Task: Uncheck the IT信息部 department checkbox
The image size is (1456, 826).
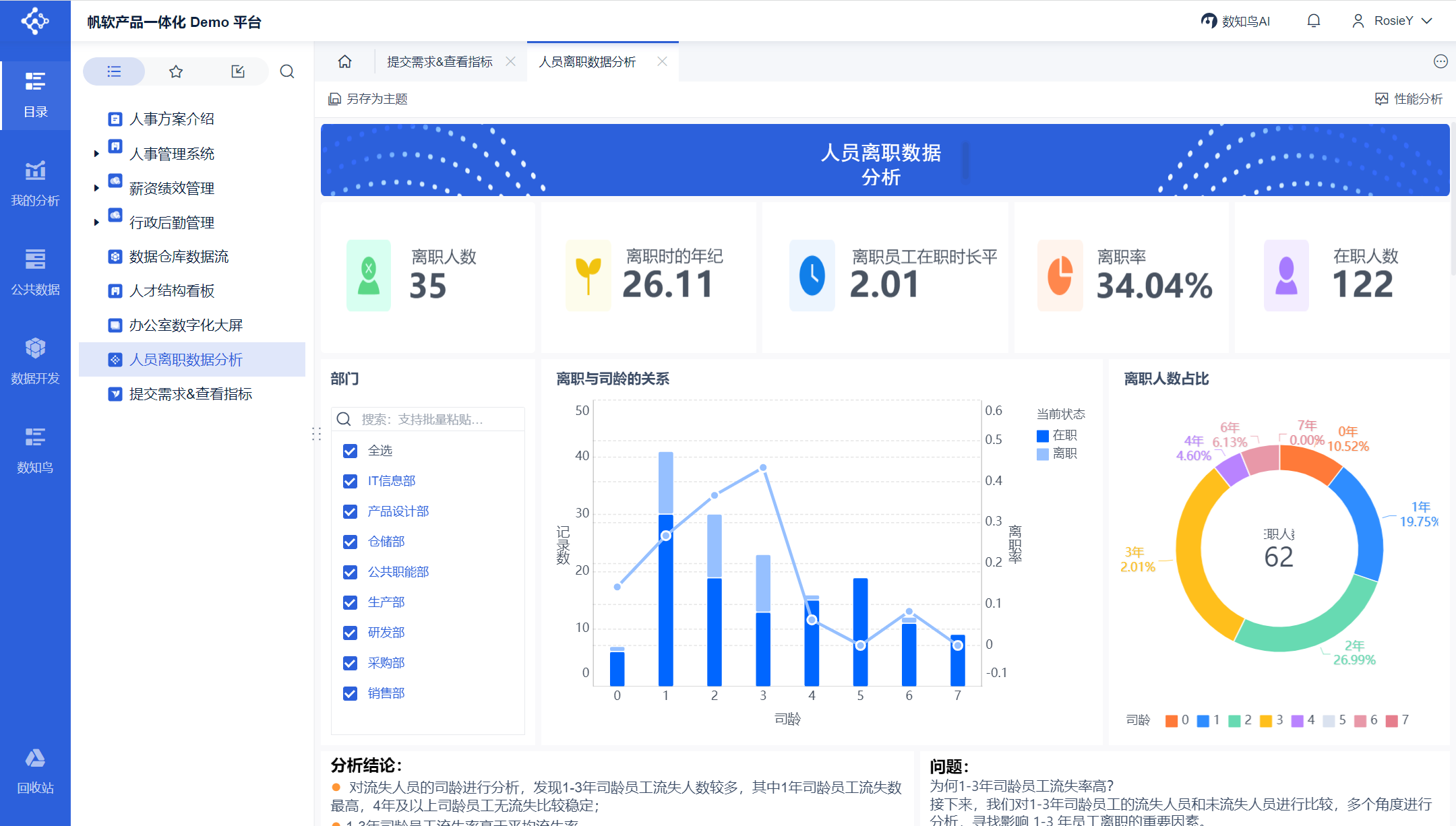Action: [x=350, y=481]
